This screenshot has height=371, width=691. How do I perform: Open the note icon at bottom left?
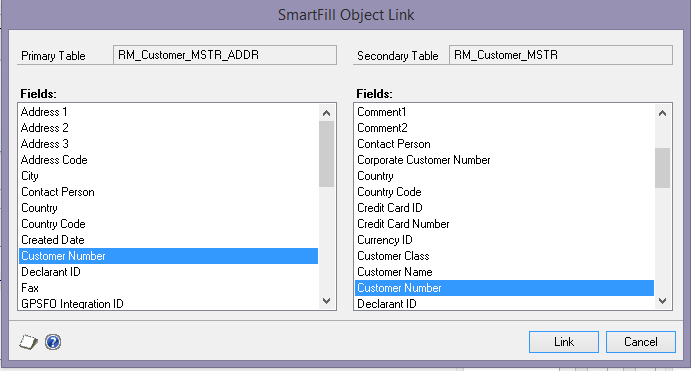[x=28, y=342]
